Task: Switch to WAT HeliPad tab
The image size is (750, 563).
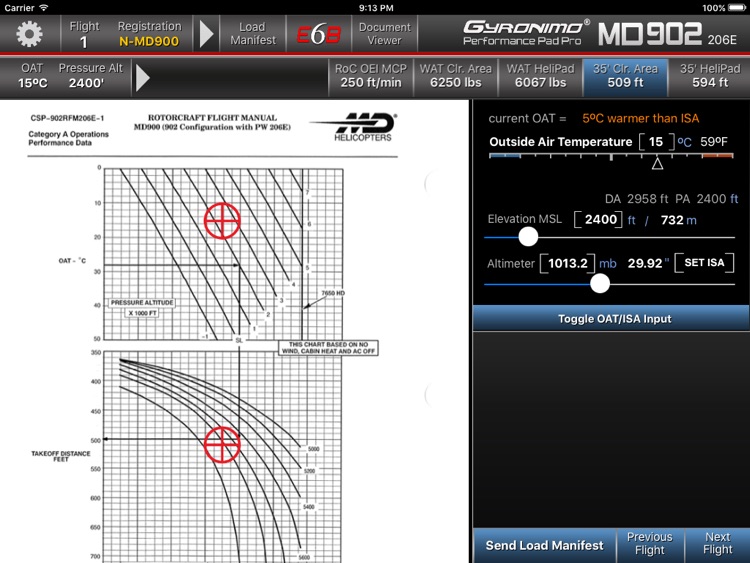Action: [x=540, y=76]
